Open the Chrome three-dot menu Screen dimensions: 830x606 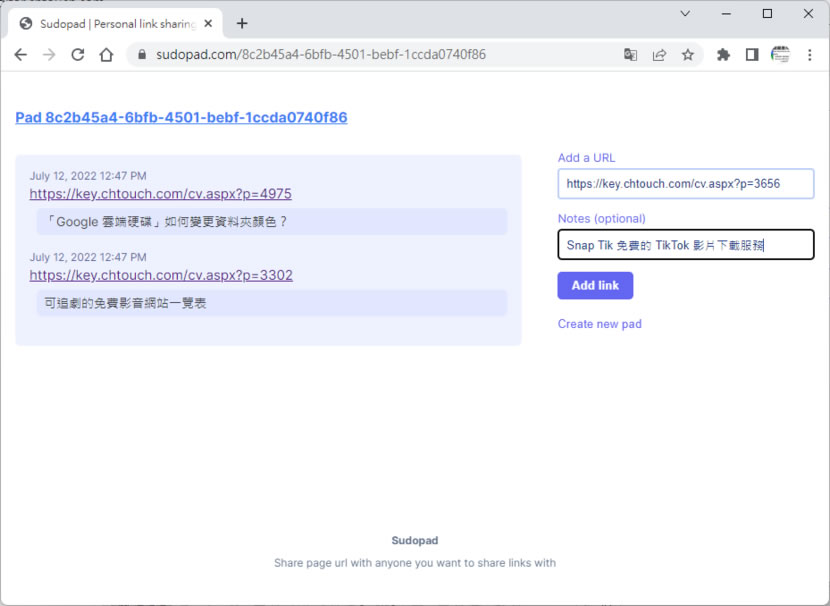click(x=810, y=55)
